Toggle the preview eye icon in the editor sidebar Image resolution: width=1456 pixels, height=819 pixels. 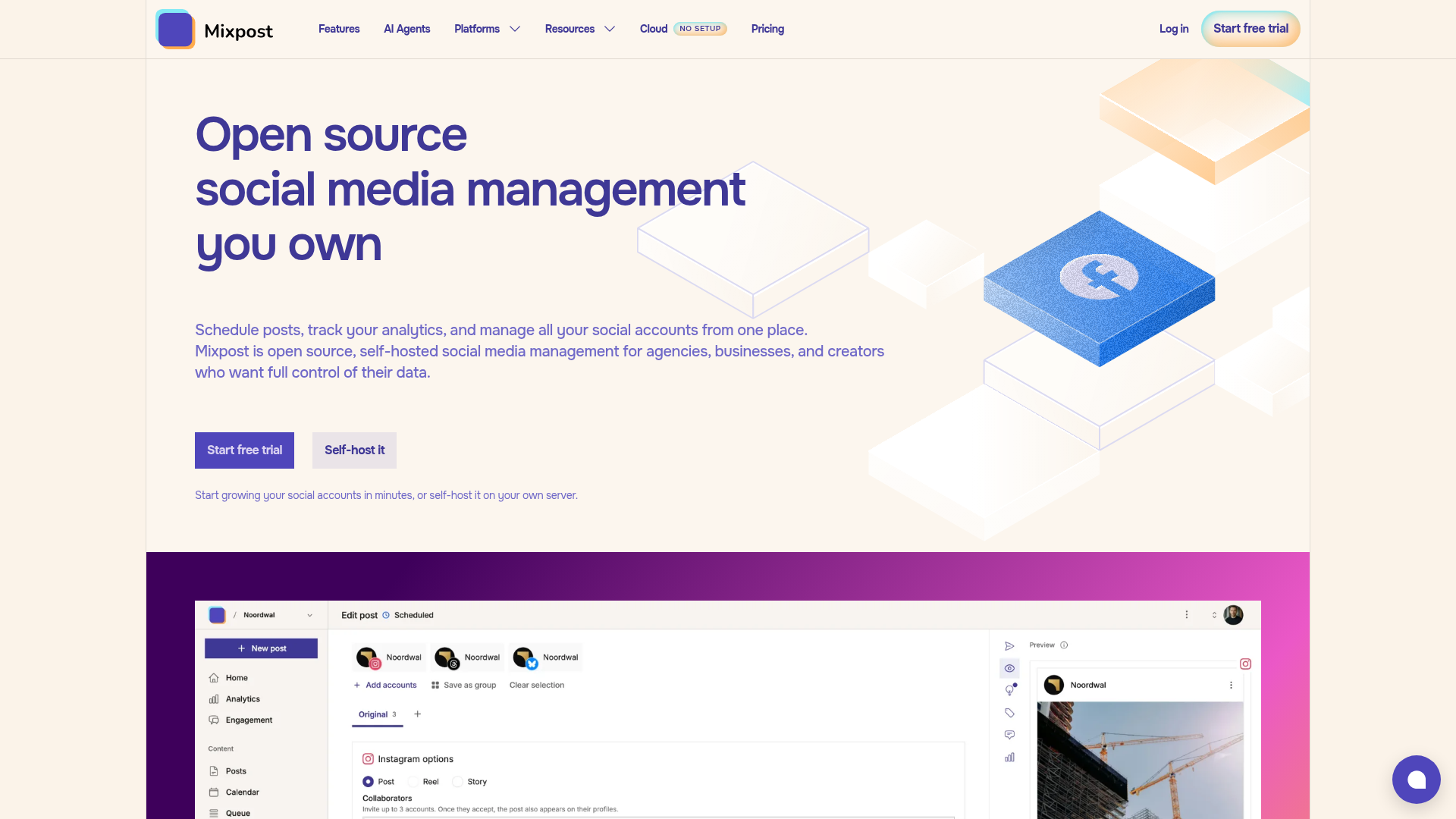(1009, 668)
